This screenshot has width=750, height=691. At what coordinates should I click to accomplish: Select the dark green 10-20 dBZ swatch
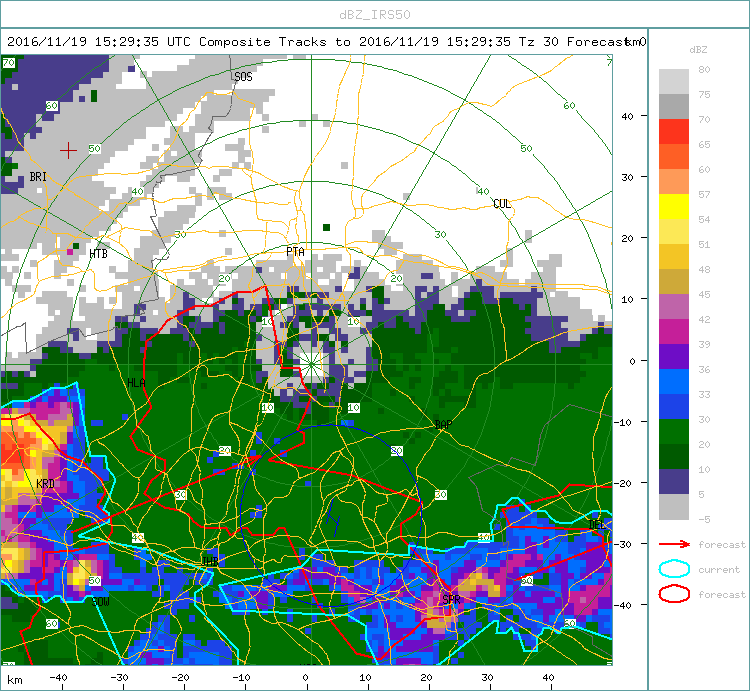pyautogui.click(x=673, y=456)
